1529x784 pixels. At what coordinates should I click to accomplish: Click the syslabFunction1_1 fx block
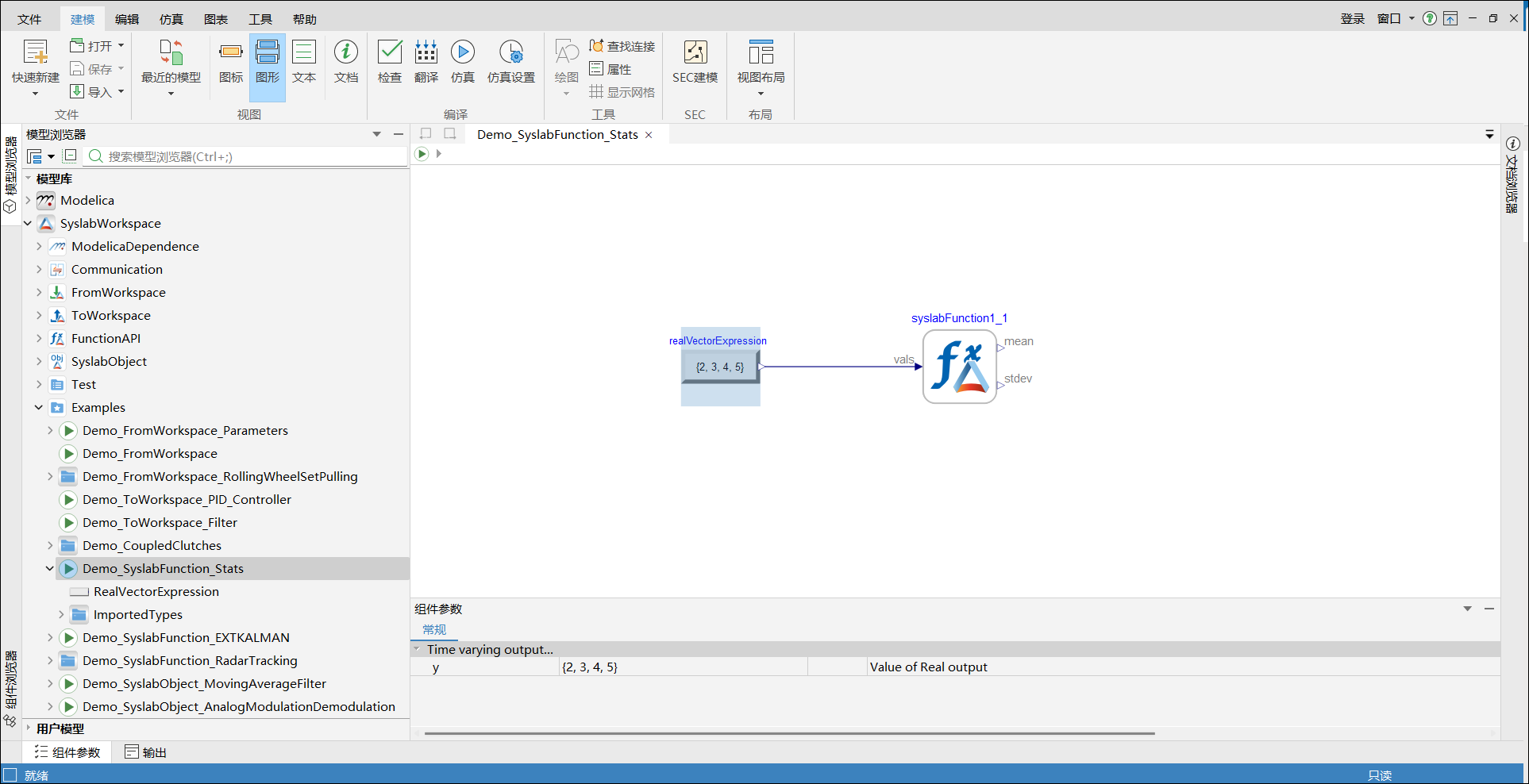coord(959,367)
